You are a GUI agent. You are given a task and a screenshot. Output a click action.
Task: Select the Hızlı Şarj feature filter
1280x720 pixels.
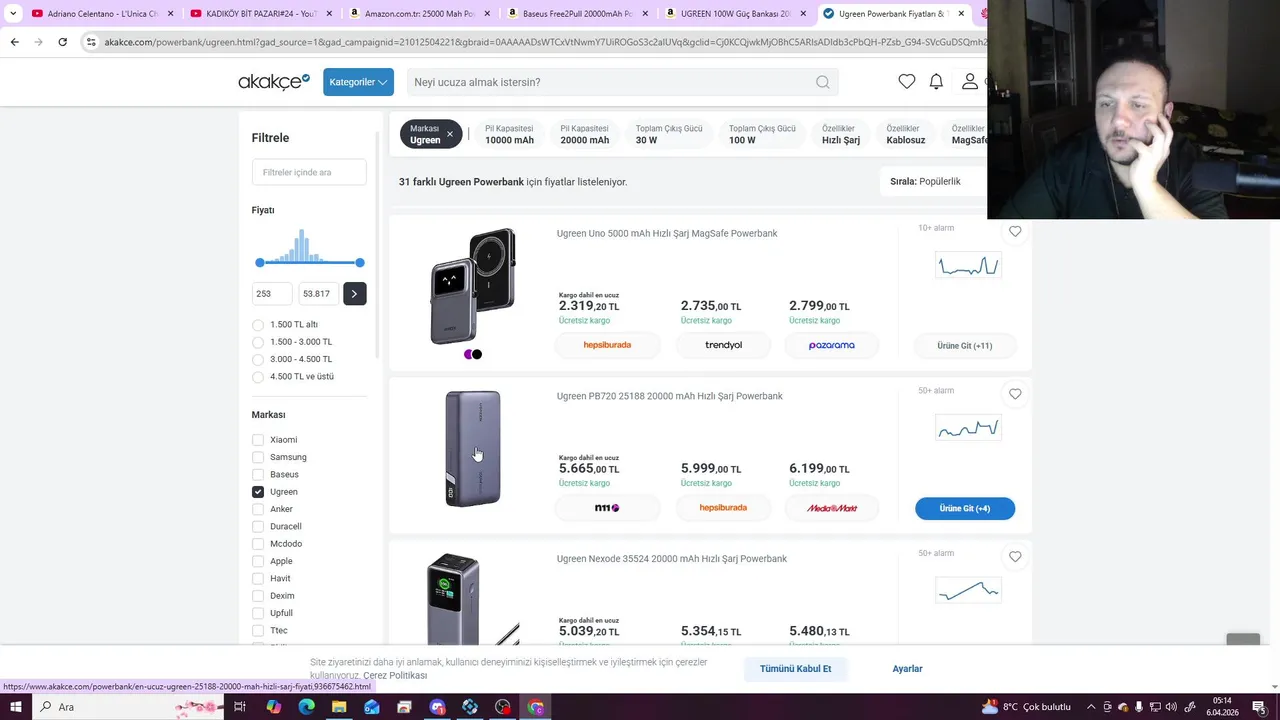pyautogui.click(x=840, y=134)
